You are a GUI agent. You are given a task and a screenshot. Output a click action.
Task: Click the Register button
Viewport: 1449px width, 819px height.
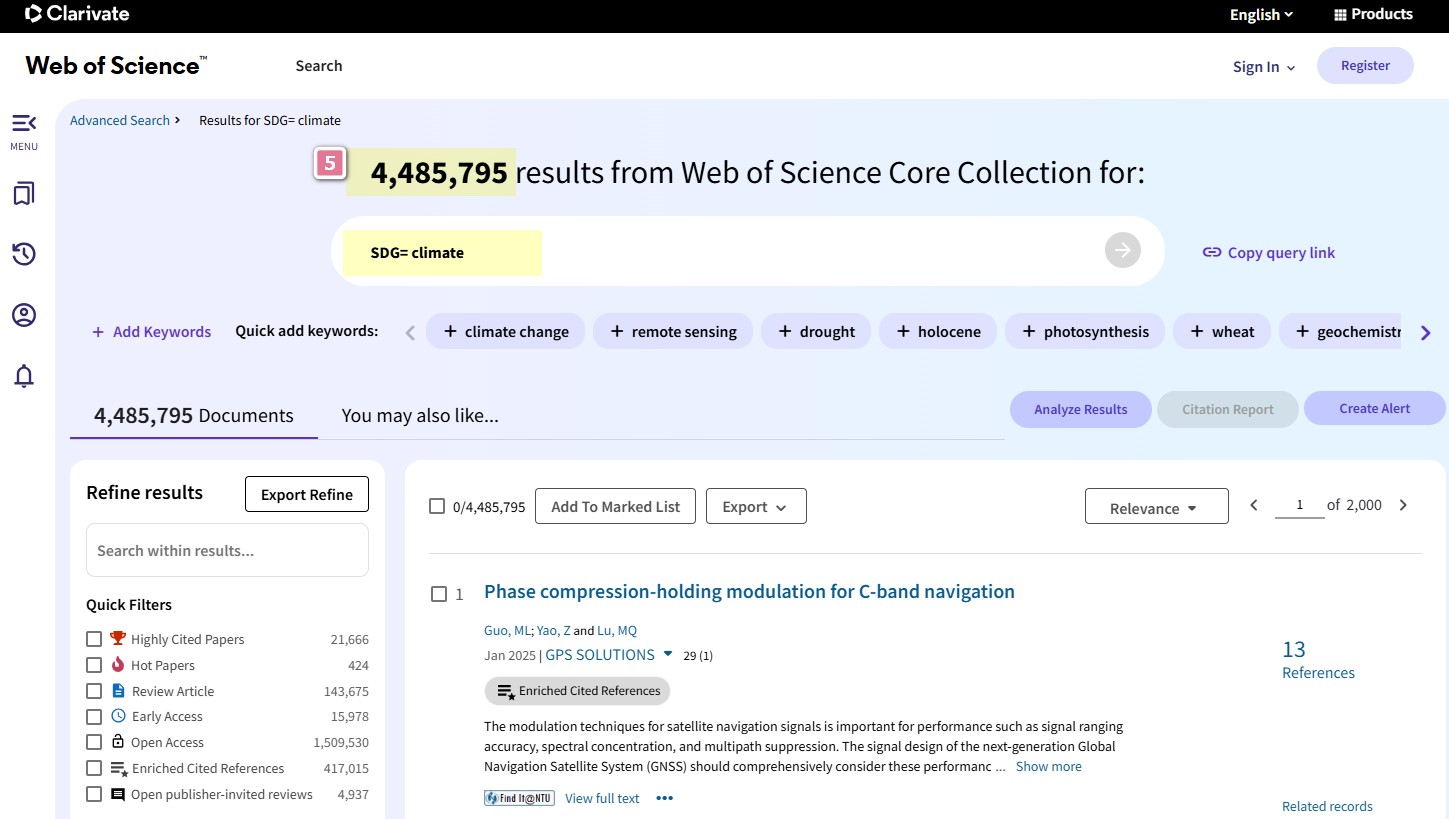(1365, 65)
